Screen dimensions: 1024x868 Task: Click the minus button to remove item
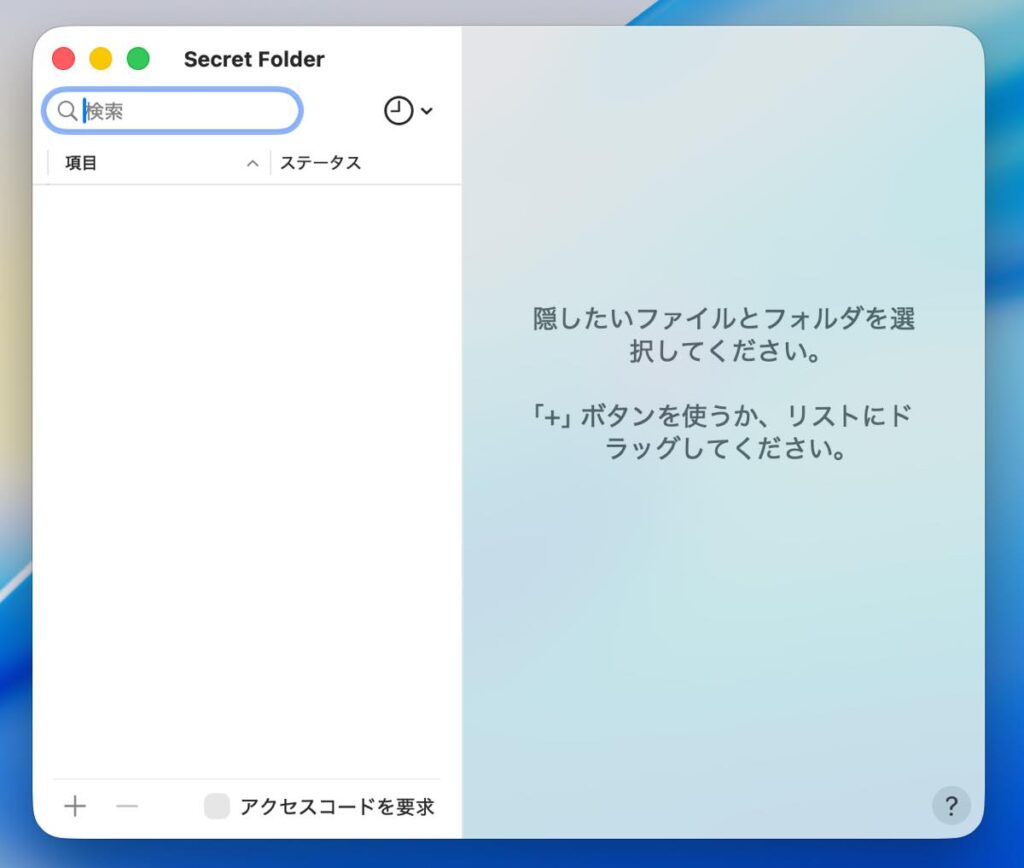127,806
